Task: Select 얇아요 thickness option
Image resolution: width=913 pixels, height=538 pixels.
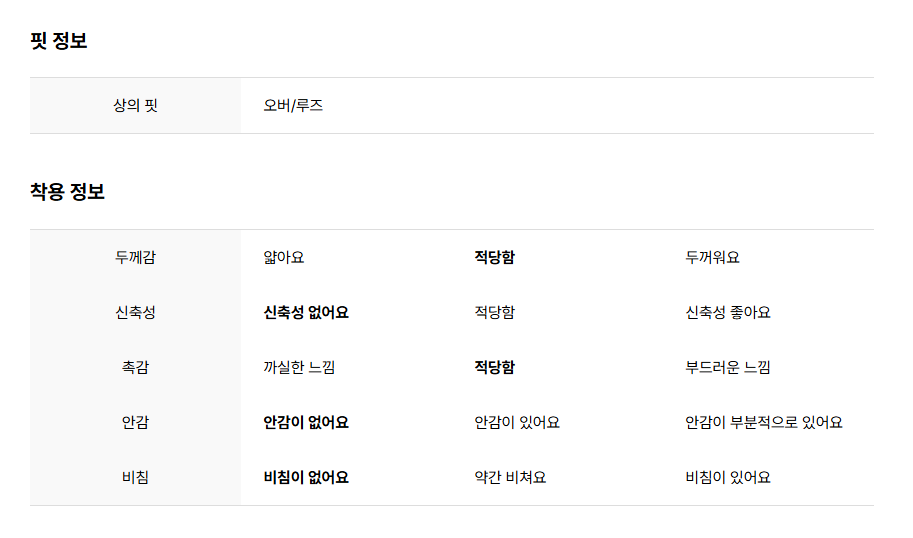Action: tap(284, 257)
